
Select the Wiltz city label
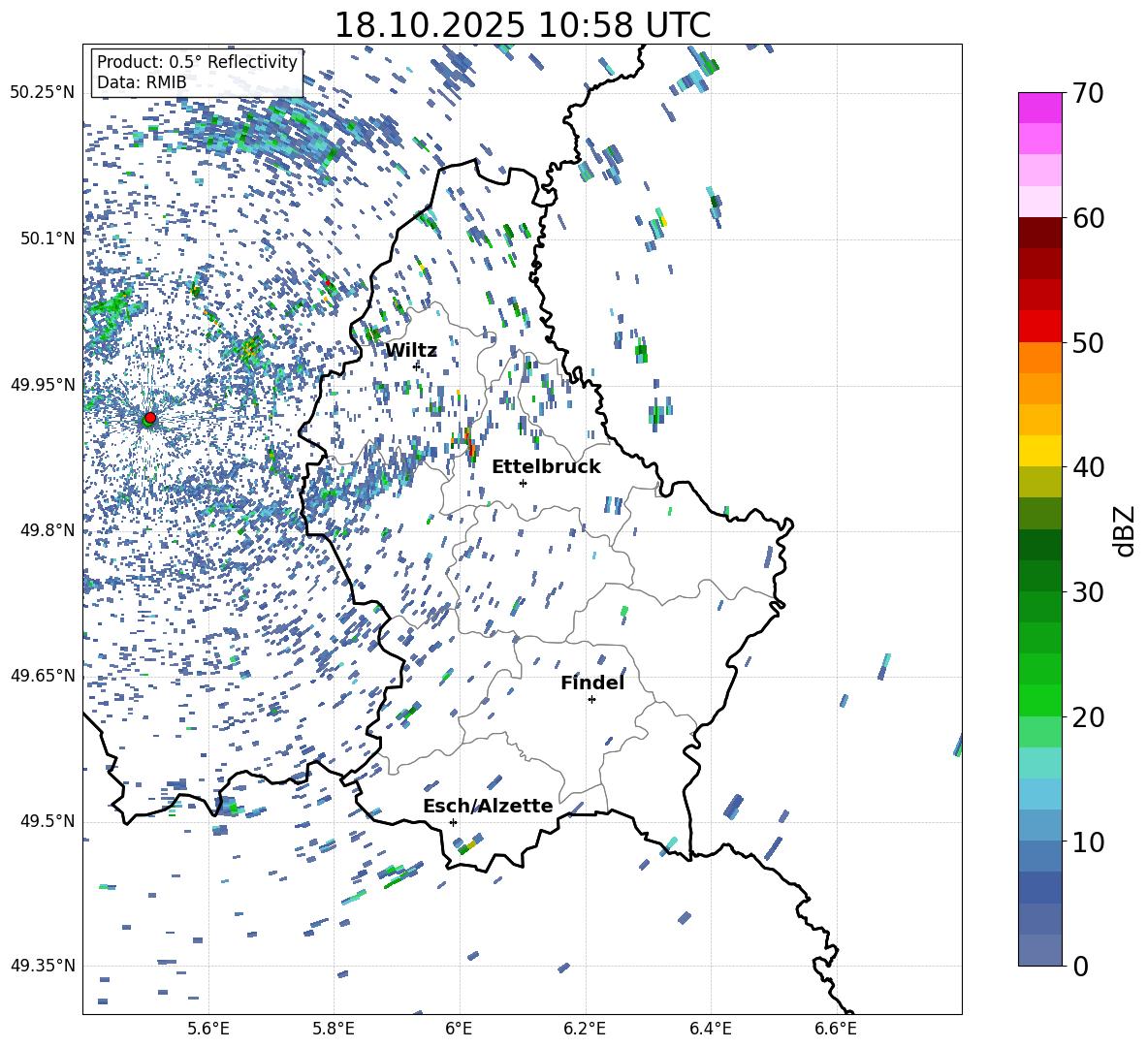[411, 350]
